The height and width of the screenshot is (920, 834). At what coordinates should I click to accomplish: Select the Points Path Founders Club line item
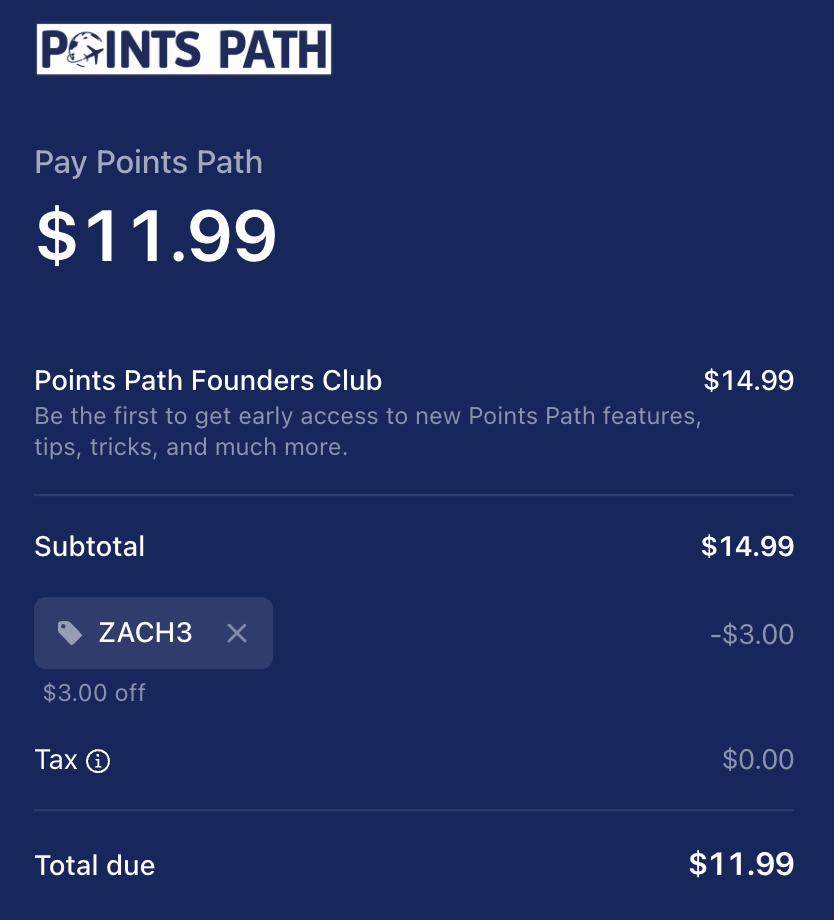coord(208,381)
